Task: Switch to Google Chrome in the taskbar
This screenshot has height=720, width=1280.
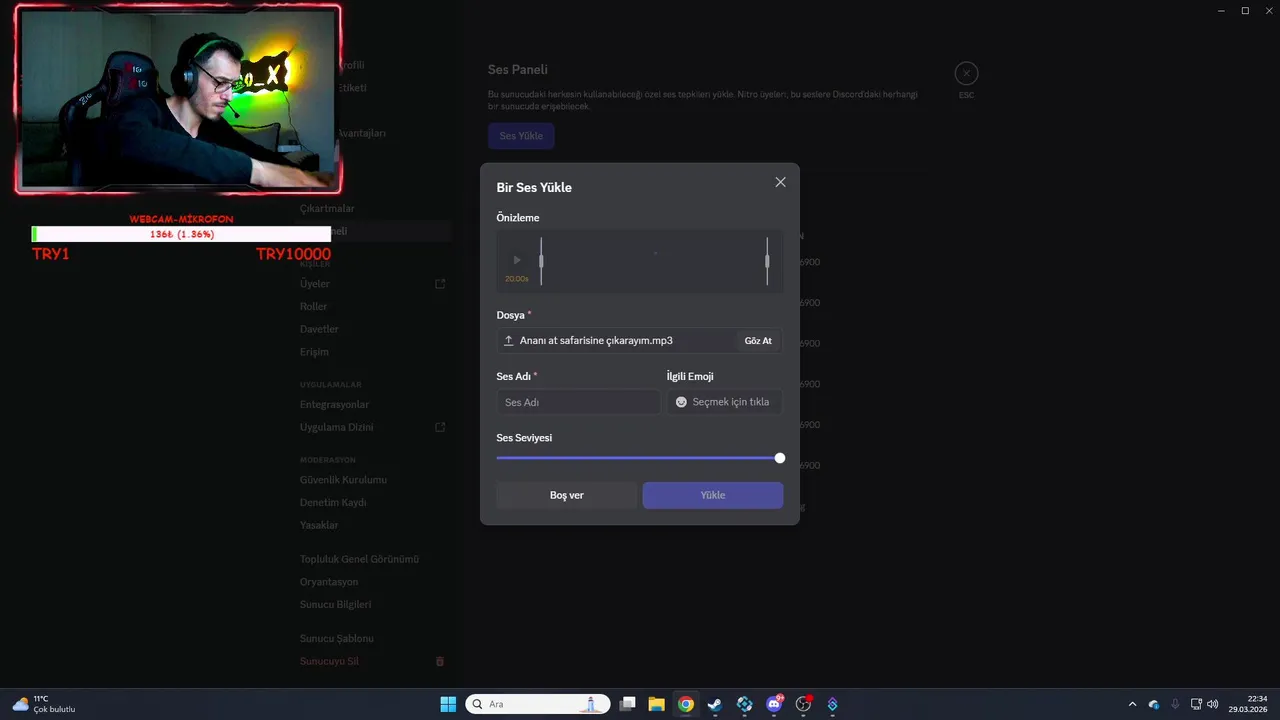Action: (x=685, y=704)
